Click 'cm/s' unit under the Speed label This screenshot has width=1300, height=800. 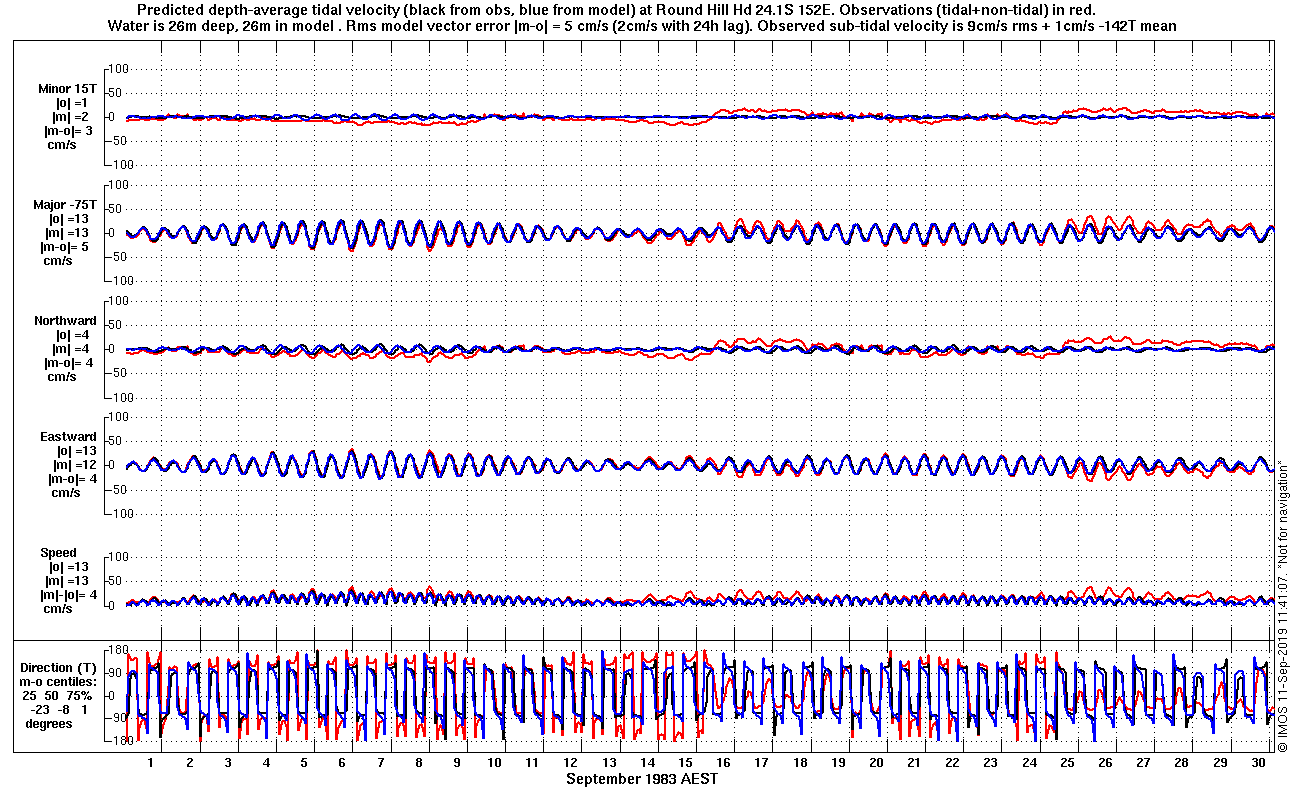[56, 609]
